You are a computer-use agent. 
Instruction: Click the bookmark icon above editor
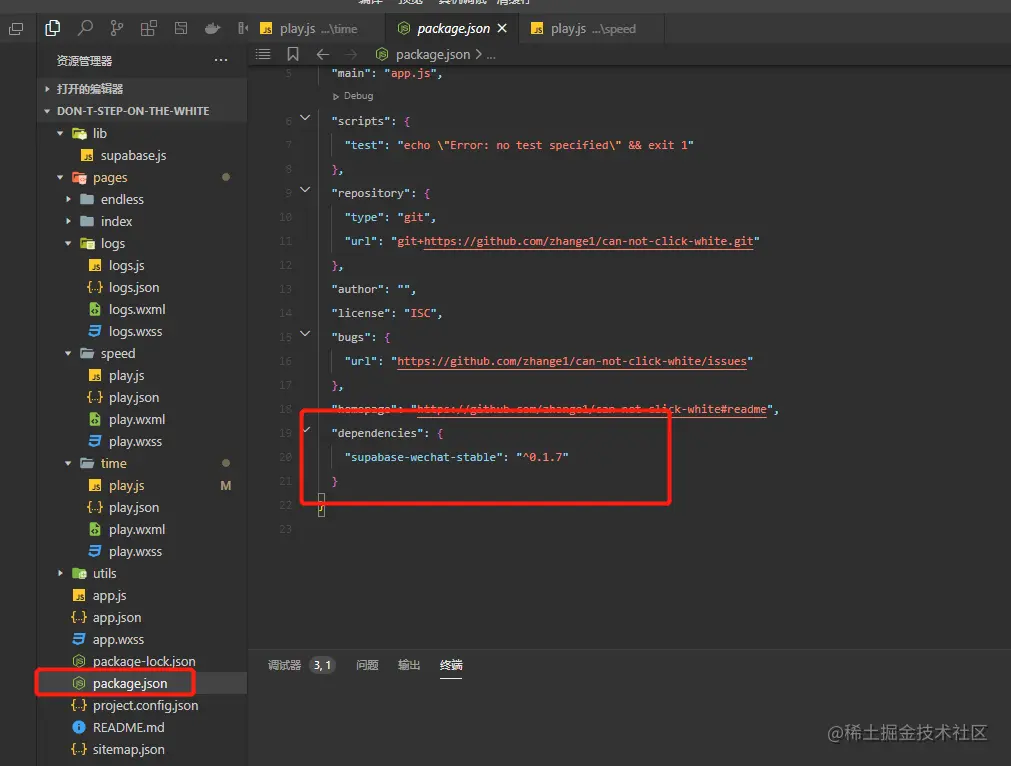(x=293, y=54)
